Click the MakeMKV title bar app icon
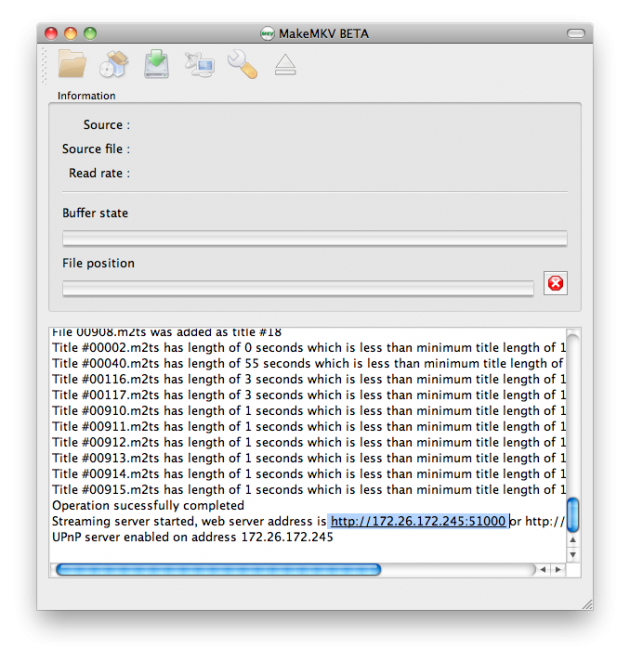 point(267,33)
